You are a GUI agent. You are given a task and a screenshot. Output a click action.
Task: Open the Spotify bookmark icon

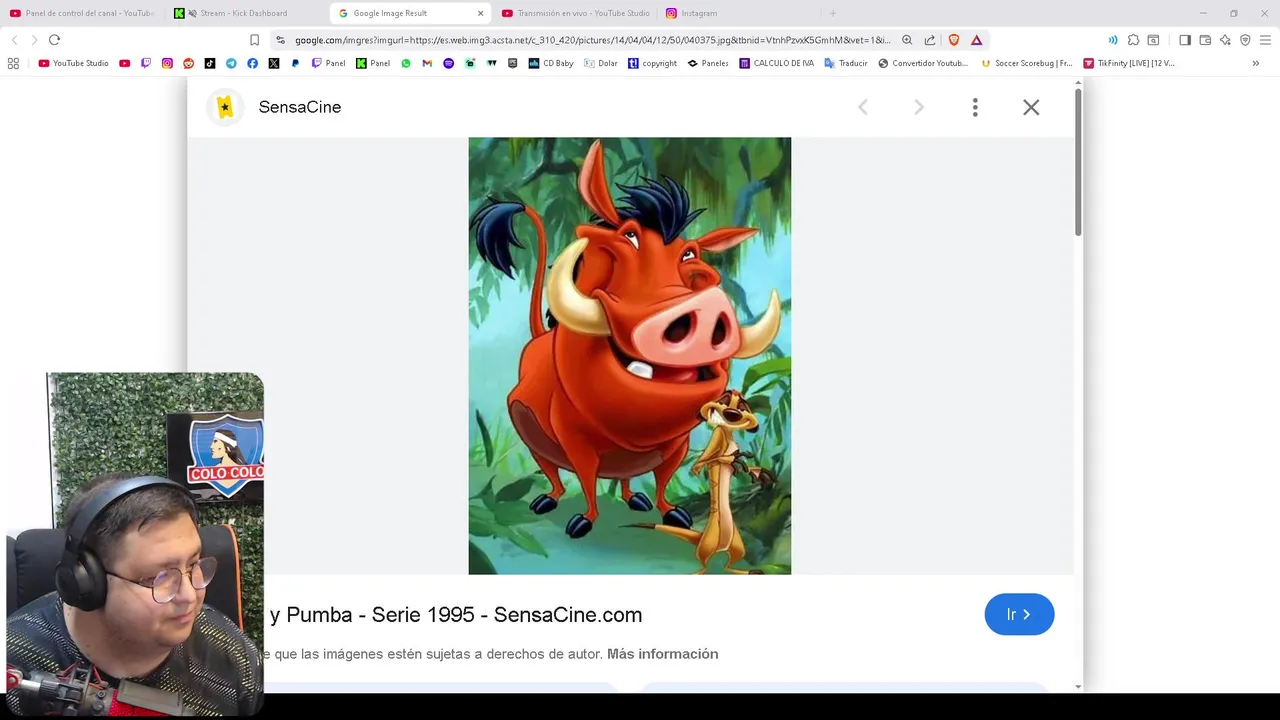[x=448, y=63]
